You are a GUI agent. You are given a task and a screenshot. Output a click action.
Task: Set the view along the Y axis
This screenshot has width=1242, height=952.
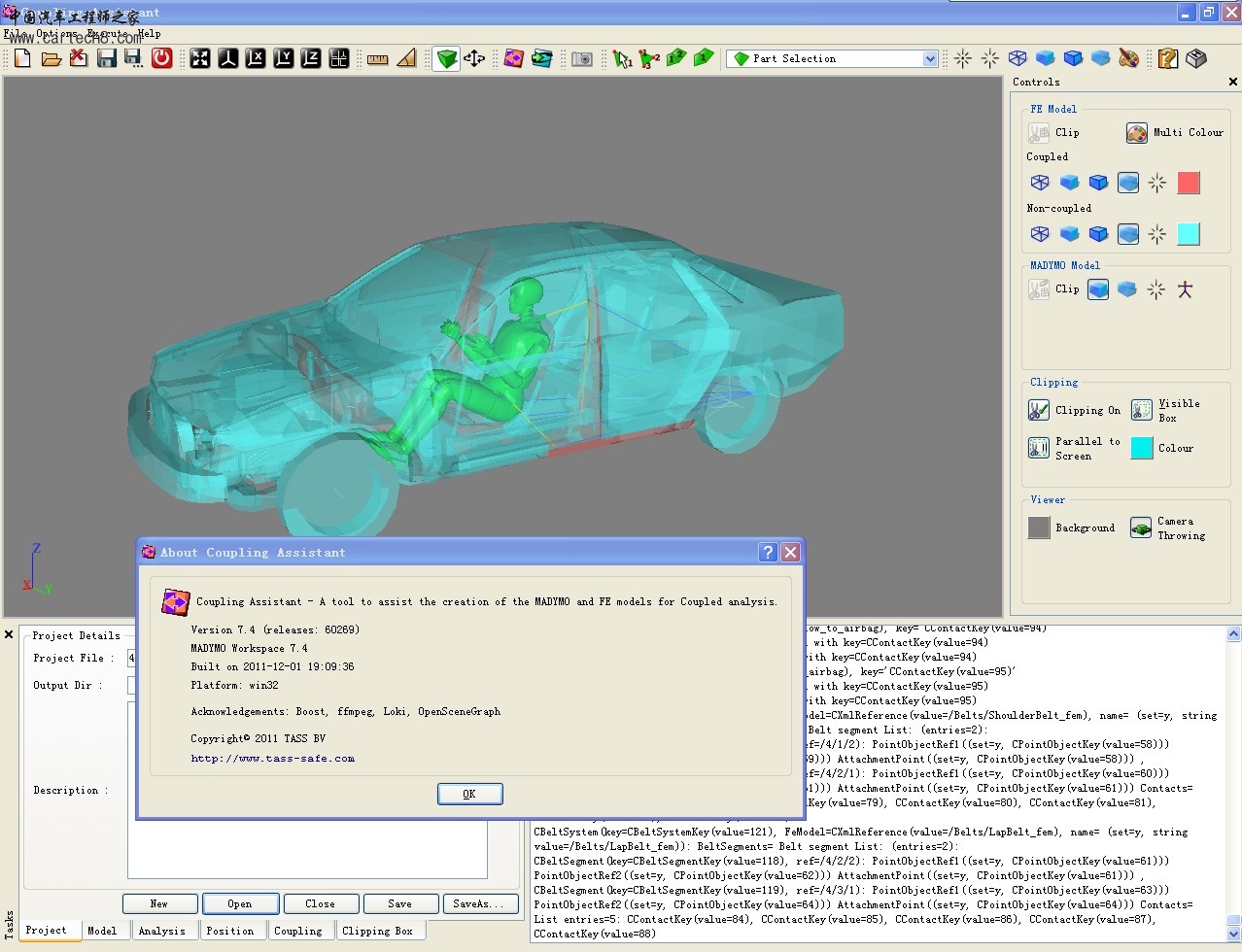tap(284, 58)
